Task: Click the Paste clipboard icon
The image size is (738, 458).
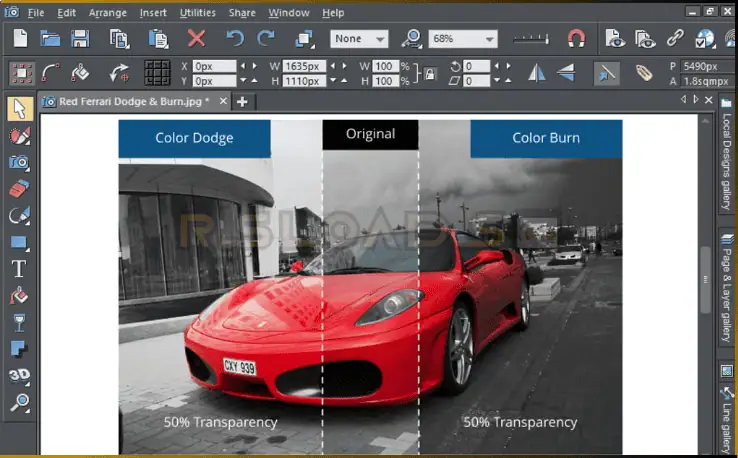Action: coord(158,38)
